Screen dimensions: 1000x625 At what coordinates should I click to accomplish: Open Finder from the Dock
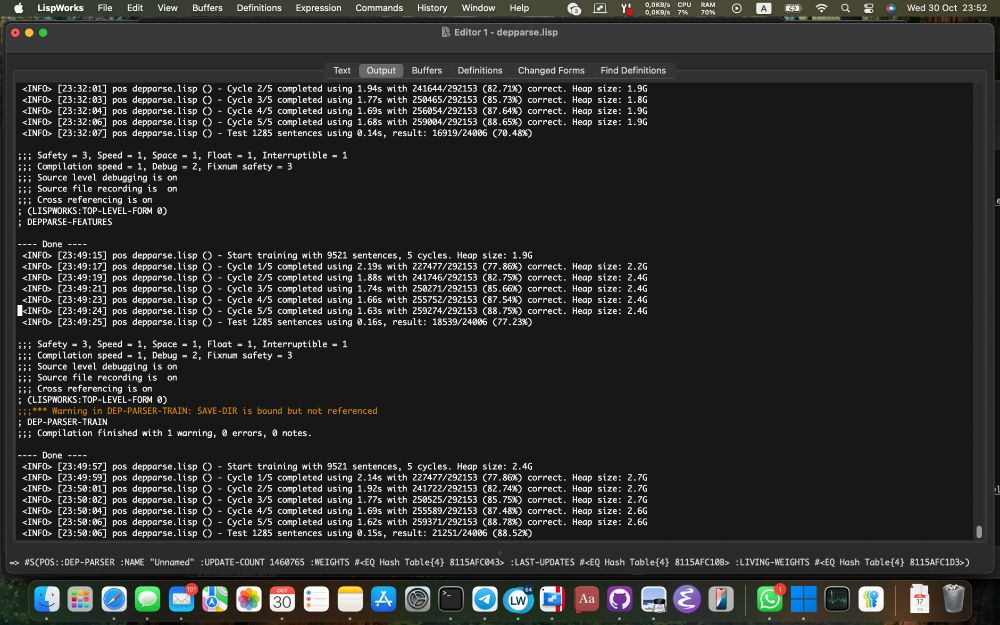(x=47, y=599)
